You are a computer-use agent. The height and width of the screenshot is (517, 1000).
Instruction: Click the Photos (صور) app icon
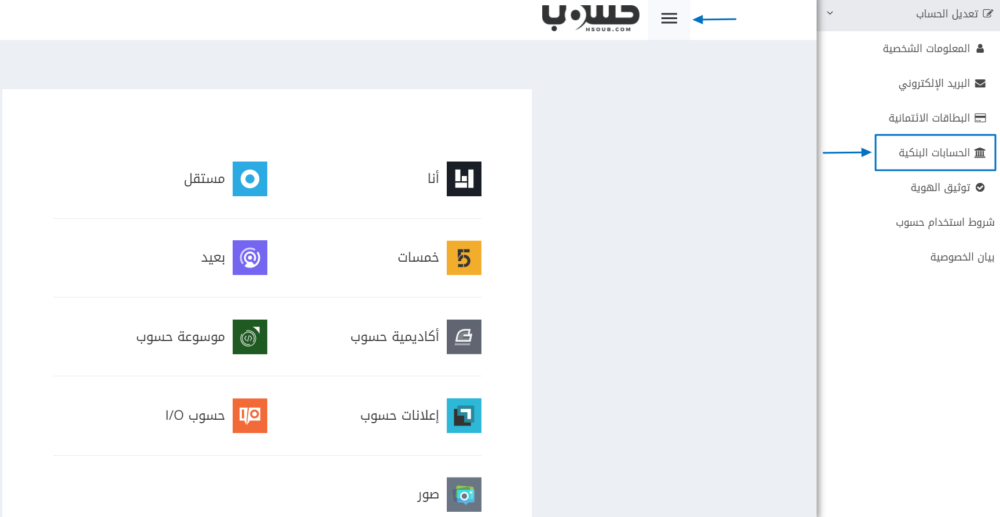(x=464, y=494)
